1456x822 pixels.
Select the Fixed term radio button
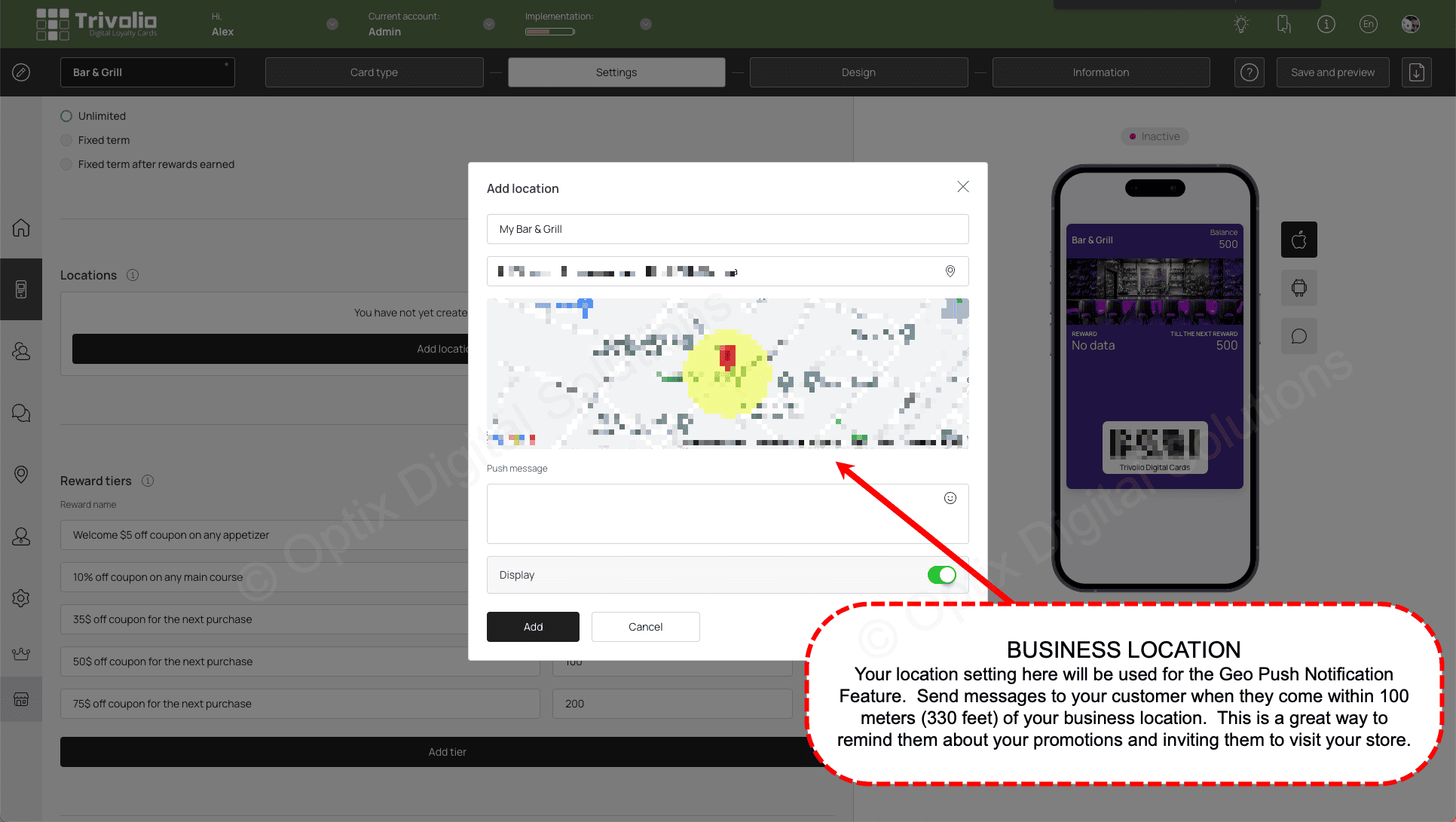pos(67,140)
